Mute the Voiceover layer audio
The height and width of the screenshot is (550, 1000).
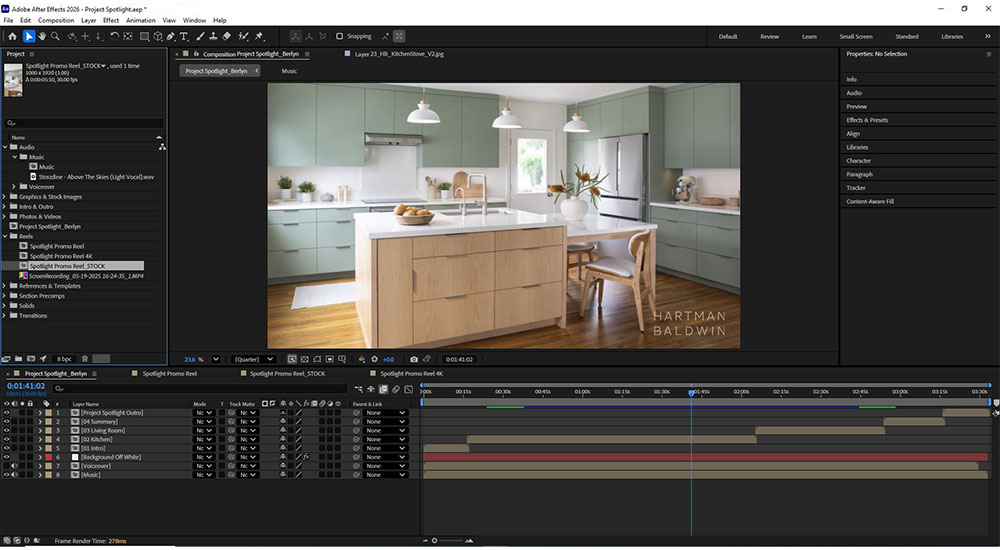pyautogui.click(x=13, y=466)
